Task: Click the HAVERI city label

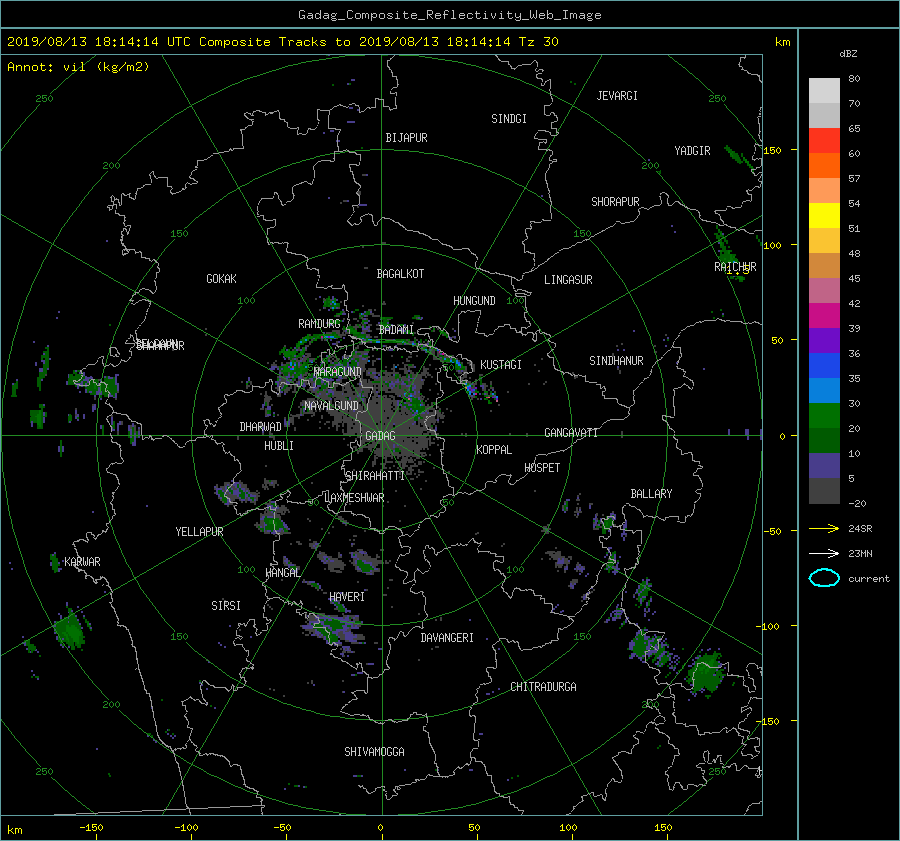Action: pyautogui.click(x=347, y=597)
